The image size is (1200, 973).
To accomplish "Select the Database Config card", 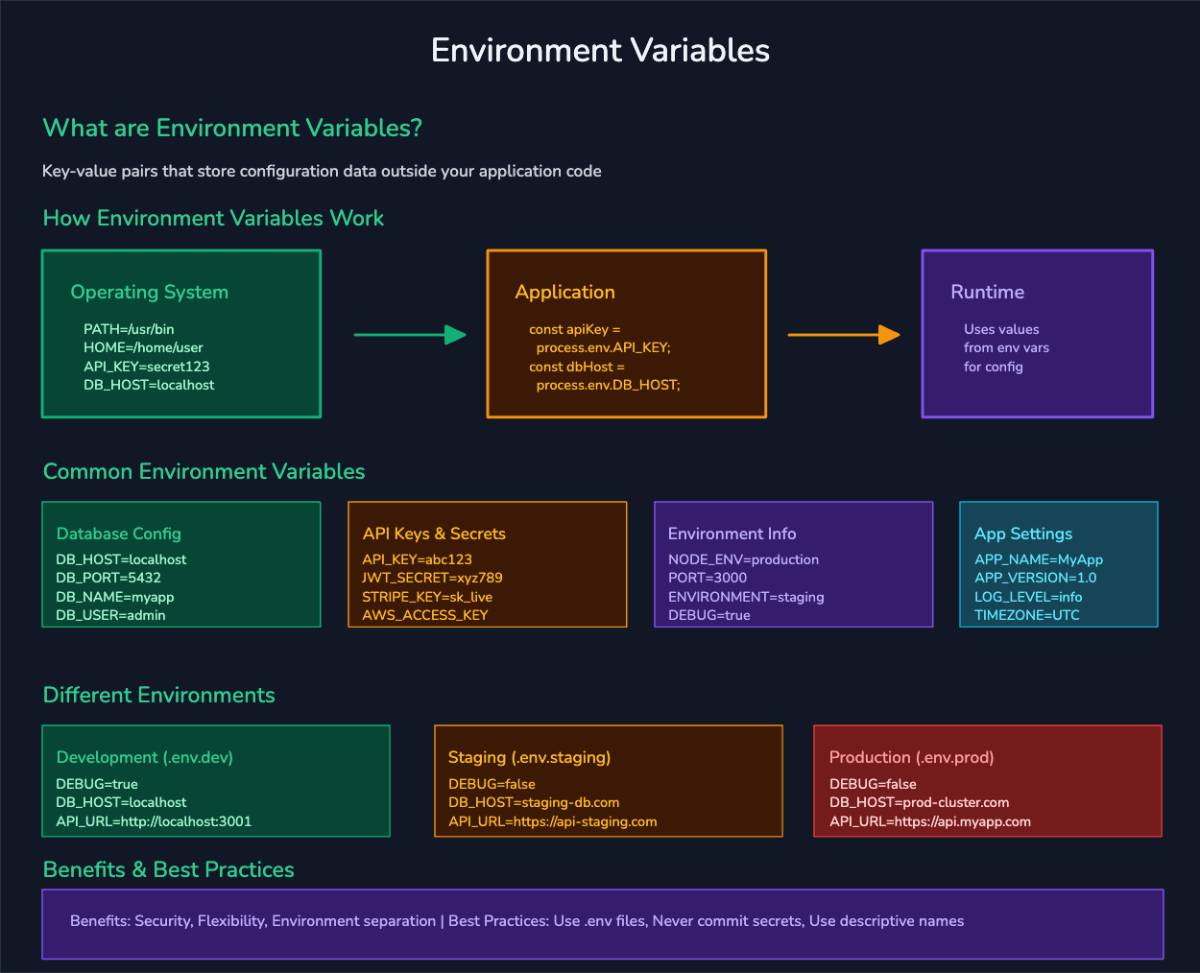I will click(180, 564).
